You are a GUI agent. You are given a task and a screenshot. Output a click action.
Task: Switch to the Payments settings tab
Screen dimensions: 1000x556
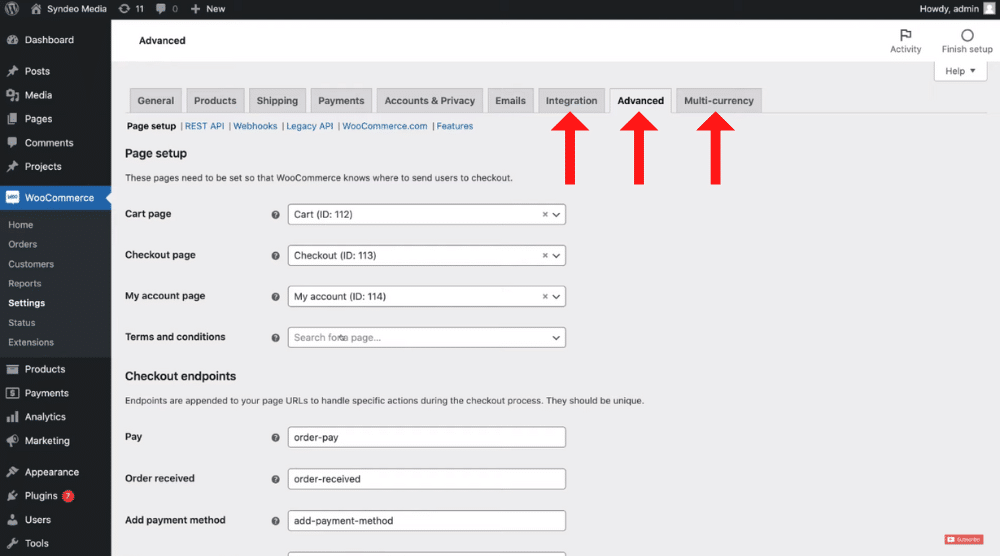coord(341,101)
